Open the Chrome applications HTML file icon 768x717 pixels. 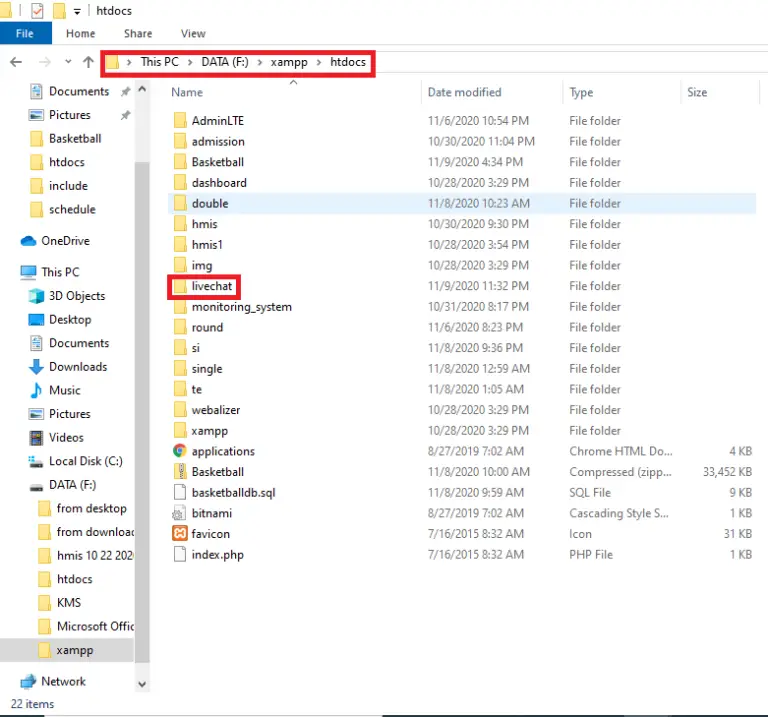pyautogui.click(x=180, y=451)
